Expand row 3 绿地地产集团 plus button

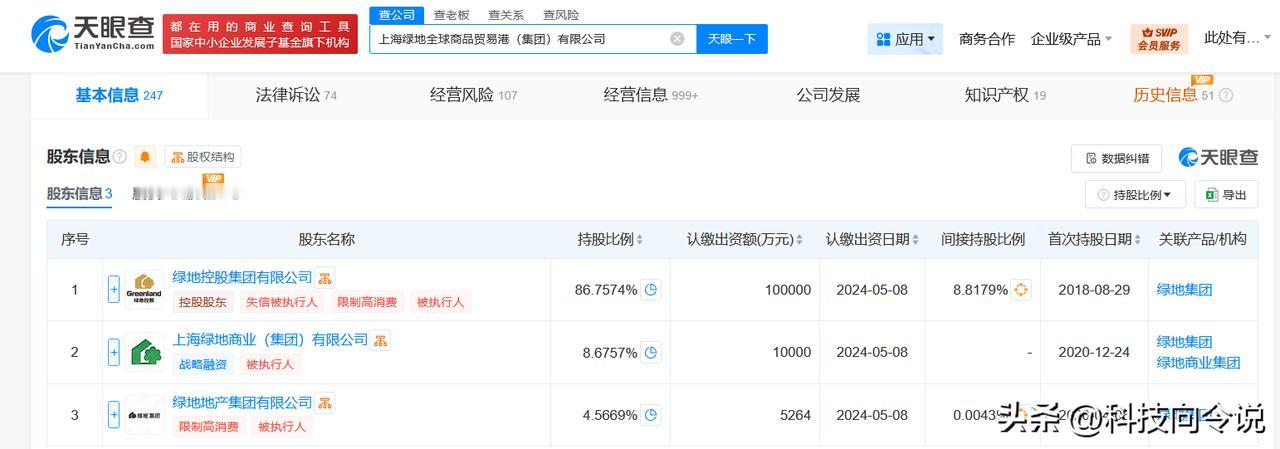tap(114, 414)
